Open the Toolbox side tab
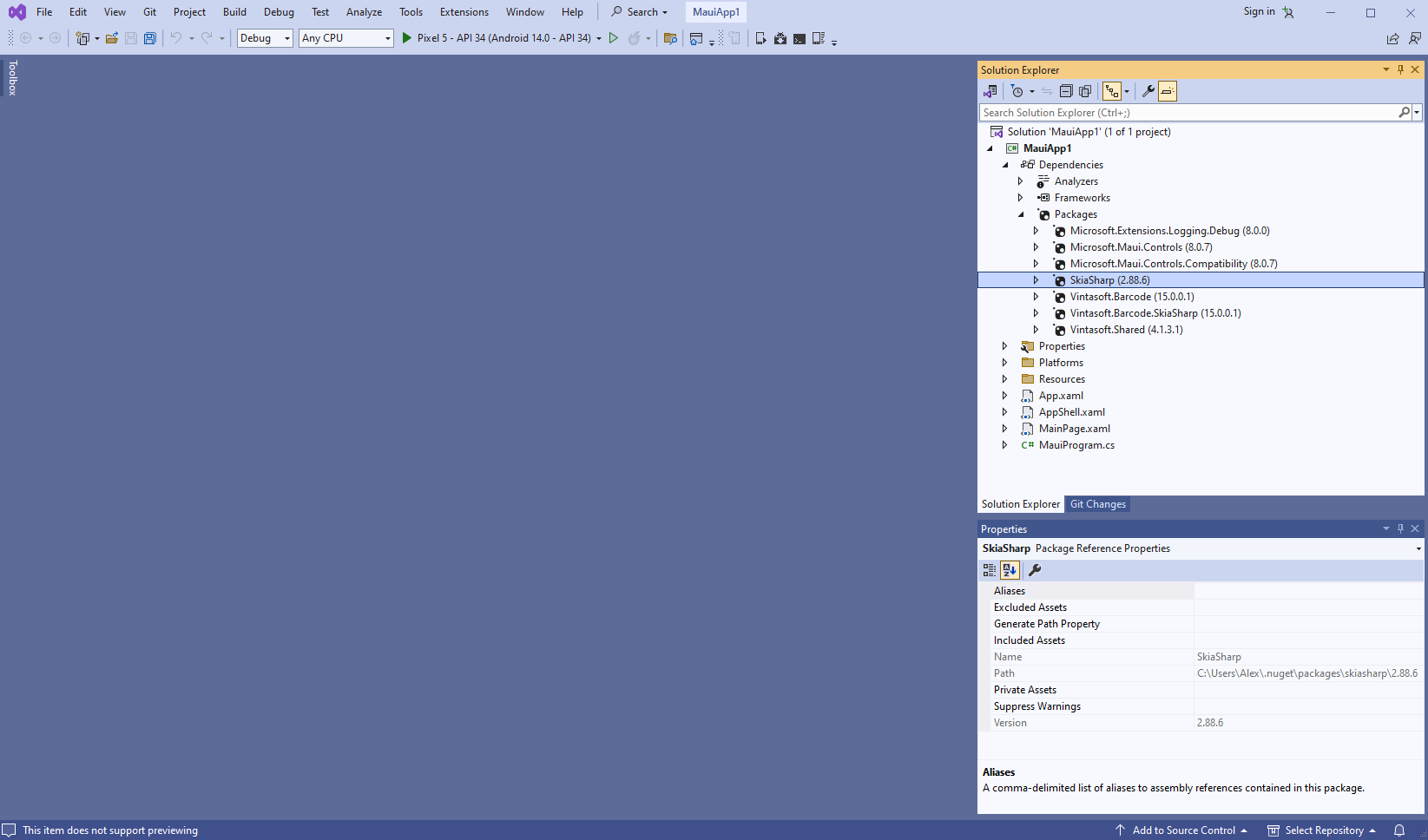Image resolution: width=1428 pixels, height=840 pixels. pyautogui.click(x=12, y=77)
